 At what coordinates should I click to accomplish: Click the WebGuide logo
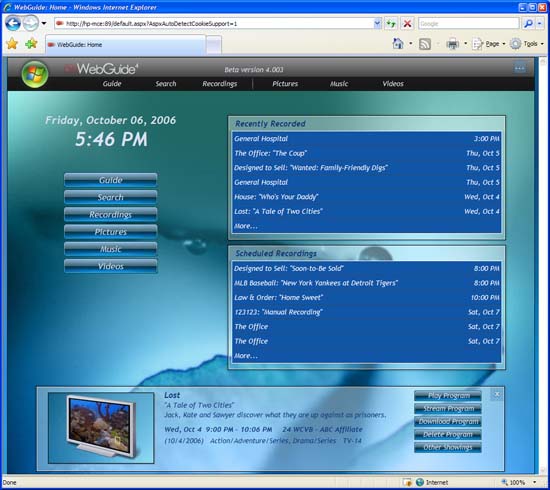(x=102, y=69)
